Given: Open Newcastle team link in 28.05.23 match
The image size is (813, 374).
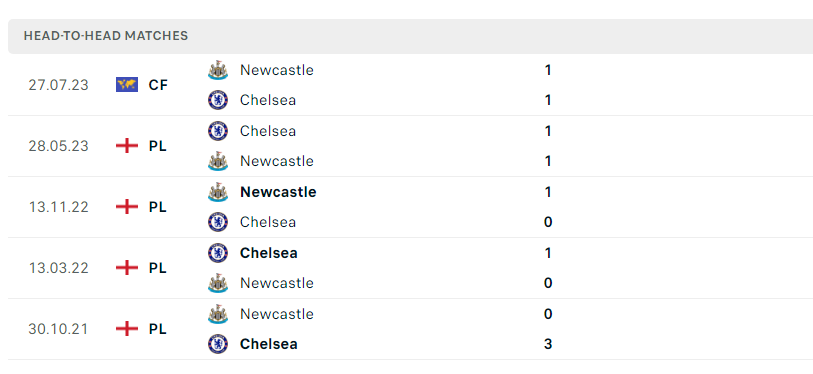Looking at the screenshot, I should tap(277, 161).
